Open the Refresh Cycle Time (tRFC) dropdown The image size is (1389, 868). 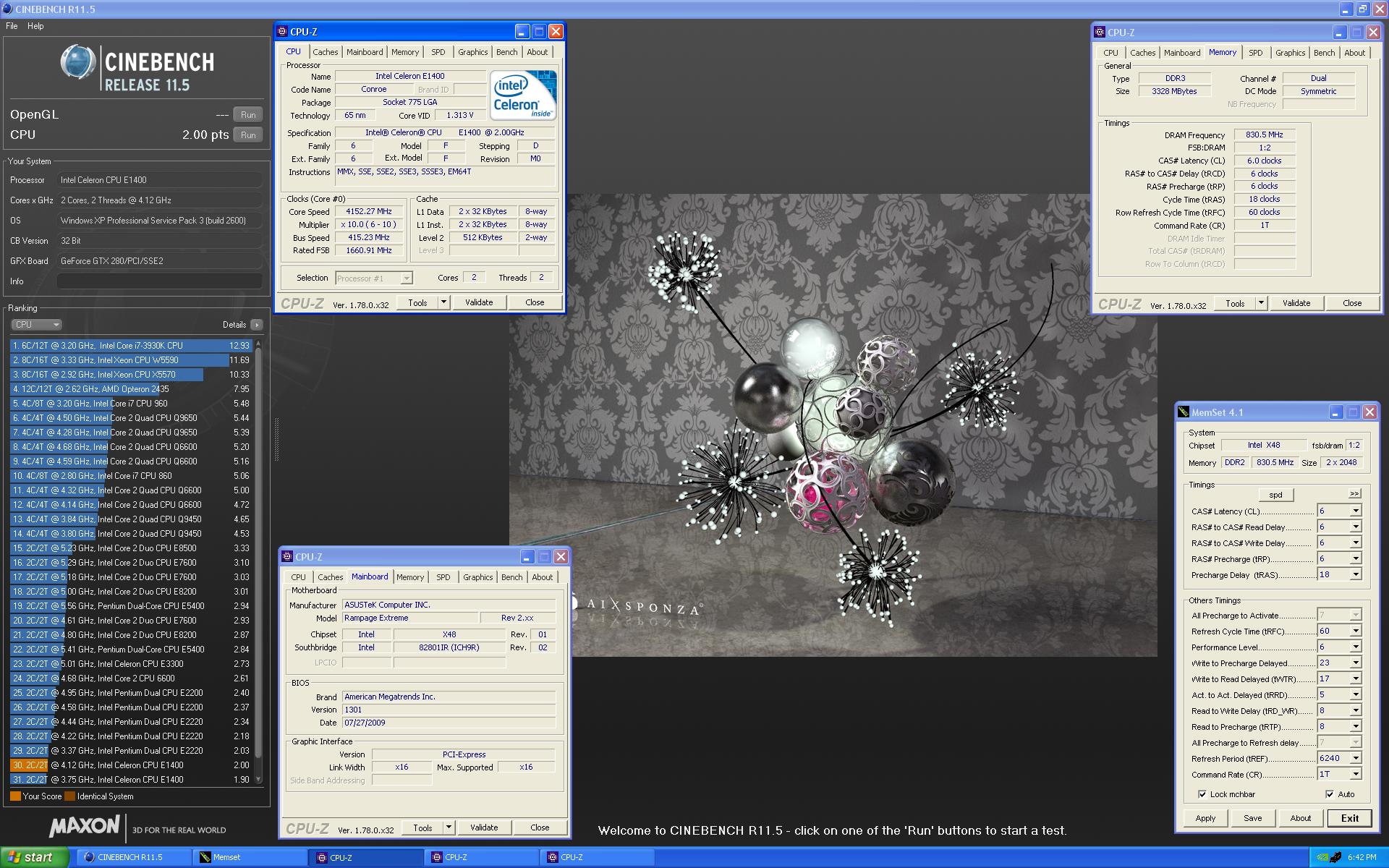(x=1356, y=631)
